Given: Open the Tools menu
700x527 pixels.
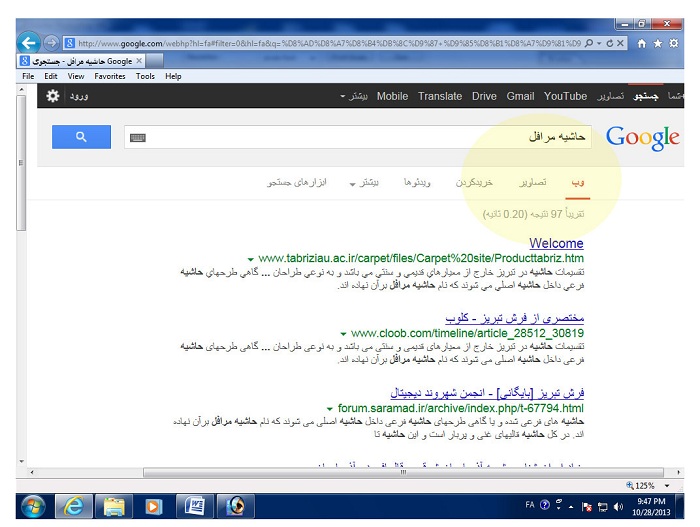Looking at the screenshot, I should [x=145, y=76].
